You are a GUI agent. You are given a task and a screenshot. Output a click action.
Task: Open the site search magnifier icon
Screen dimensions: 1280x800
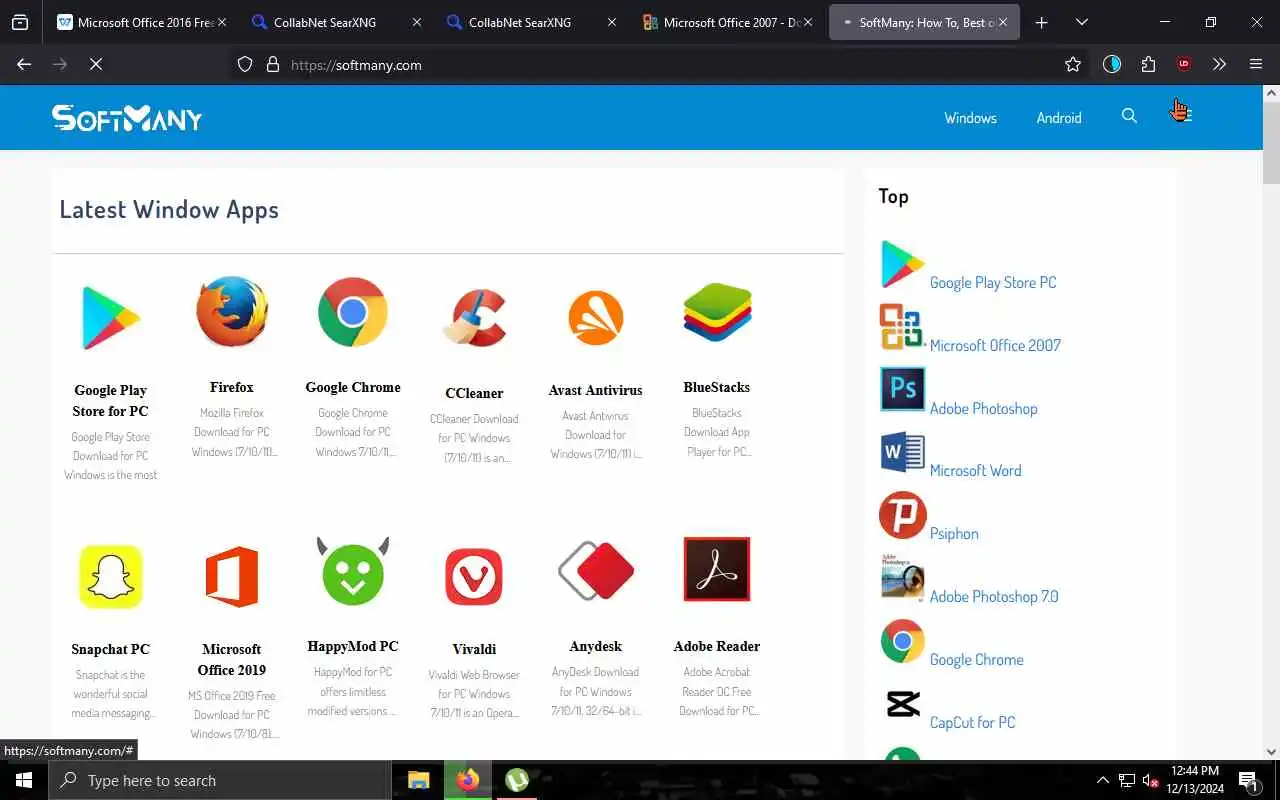click(x=1129, y=116)
